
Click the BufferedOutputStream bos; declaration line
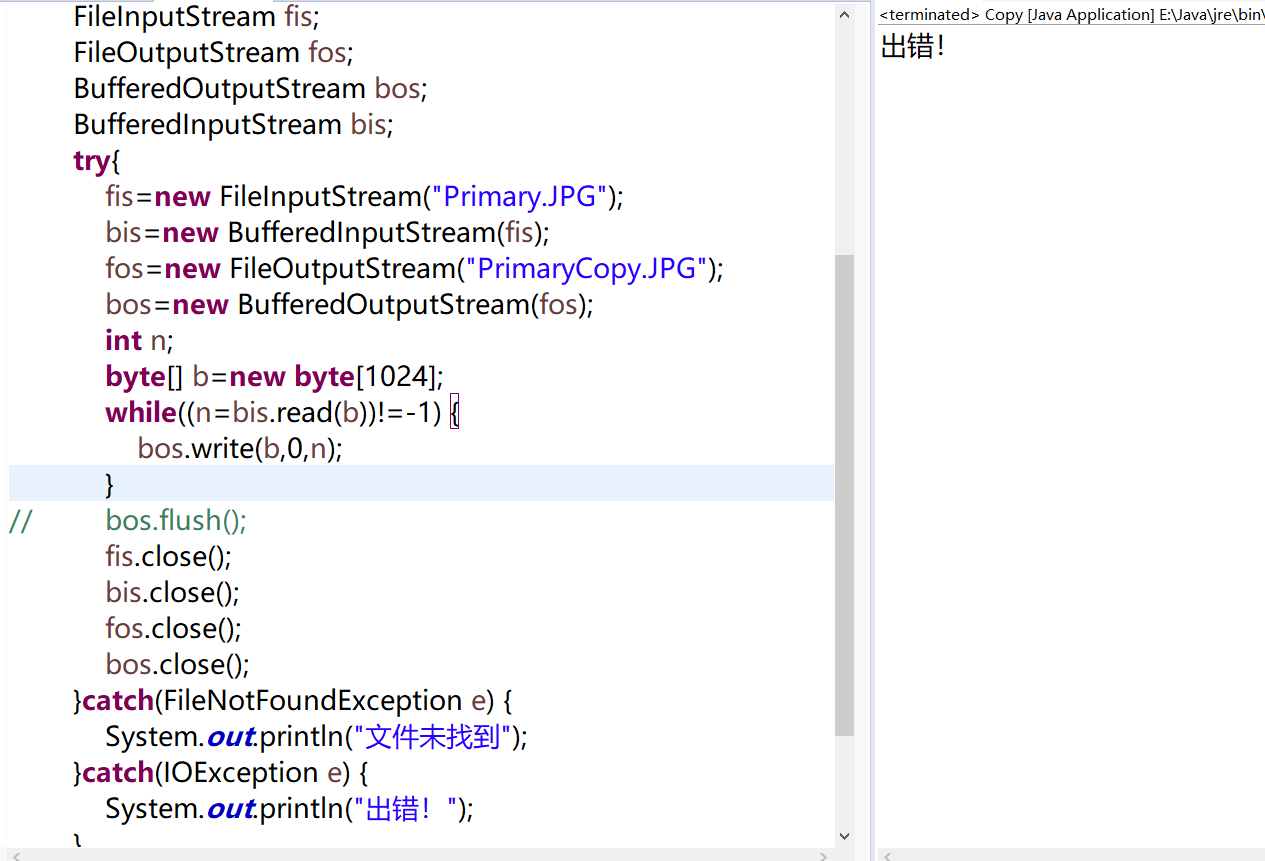[251, 88]
